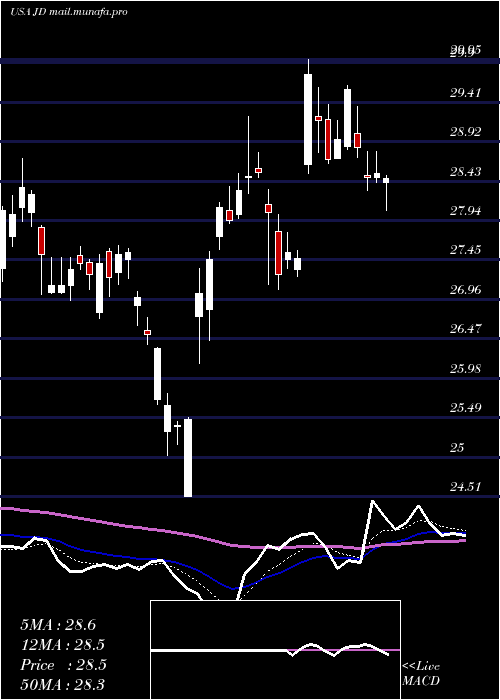Click the 'USA JD mail.munafa.pro' title text
The height and width of the screenshot is (700, 500).
click(x=69, y=12)
